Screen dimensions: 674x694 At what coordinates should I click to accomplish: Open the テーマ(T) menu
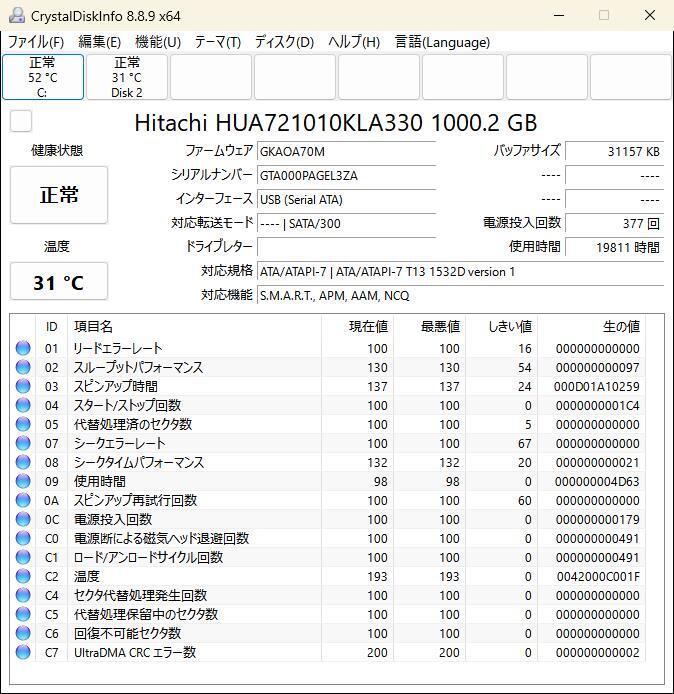(x=218, y=42)
